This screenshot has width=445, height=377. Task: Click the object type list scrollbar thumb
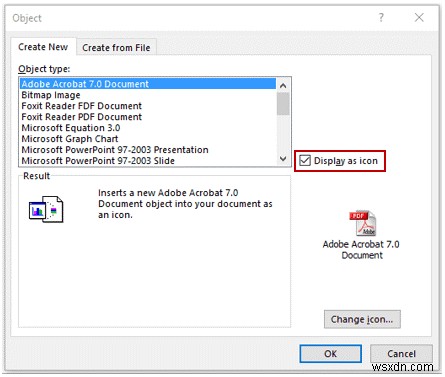283,104
